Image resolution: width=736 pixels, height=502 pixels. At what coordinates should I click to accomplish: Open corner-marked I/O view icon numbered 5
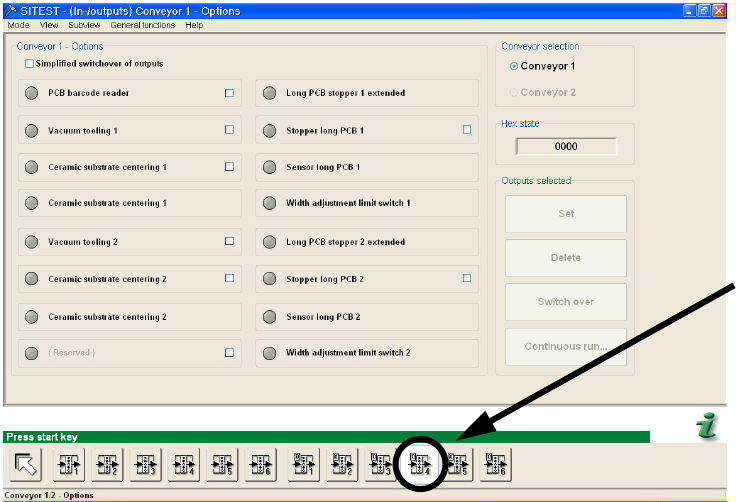point(458,464)
